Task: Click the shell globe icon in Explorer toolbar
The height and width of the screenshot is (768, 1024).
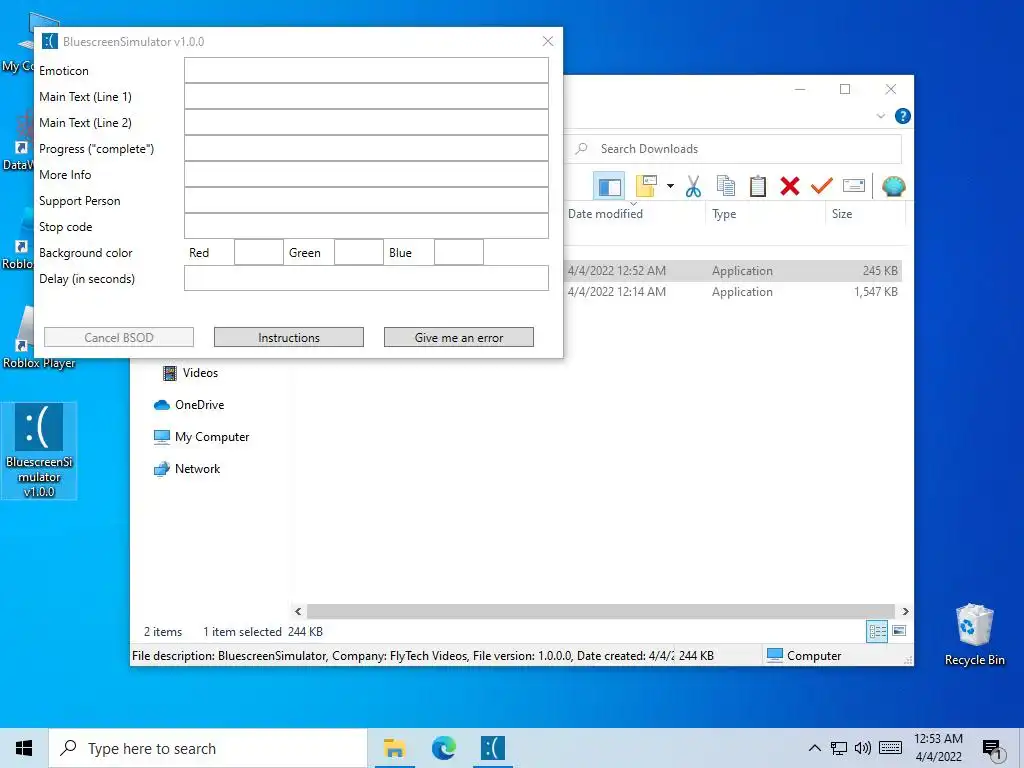Action: (x=893, y=187)
